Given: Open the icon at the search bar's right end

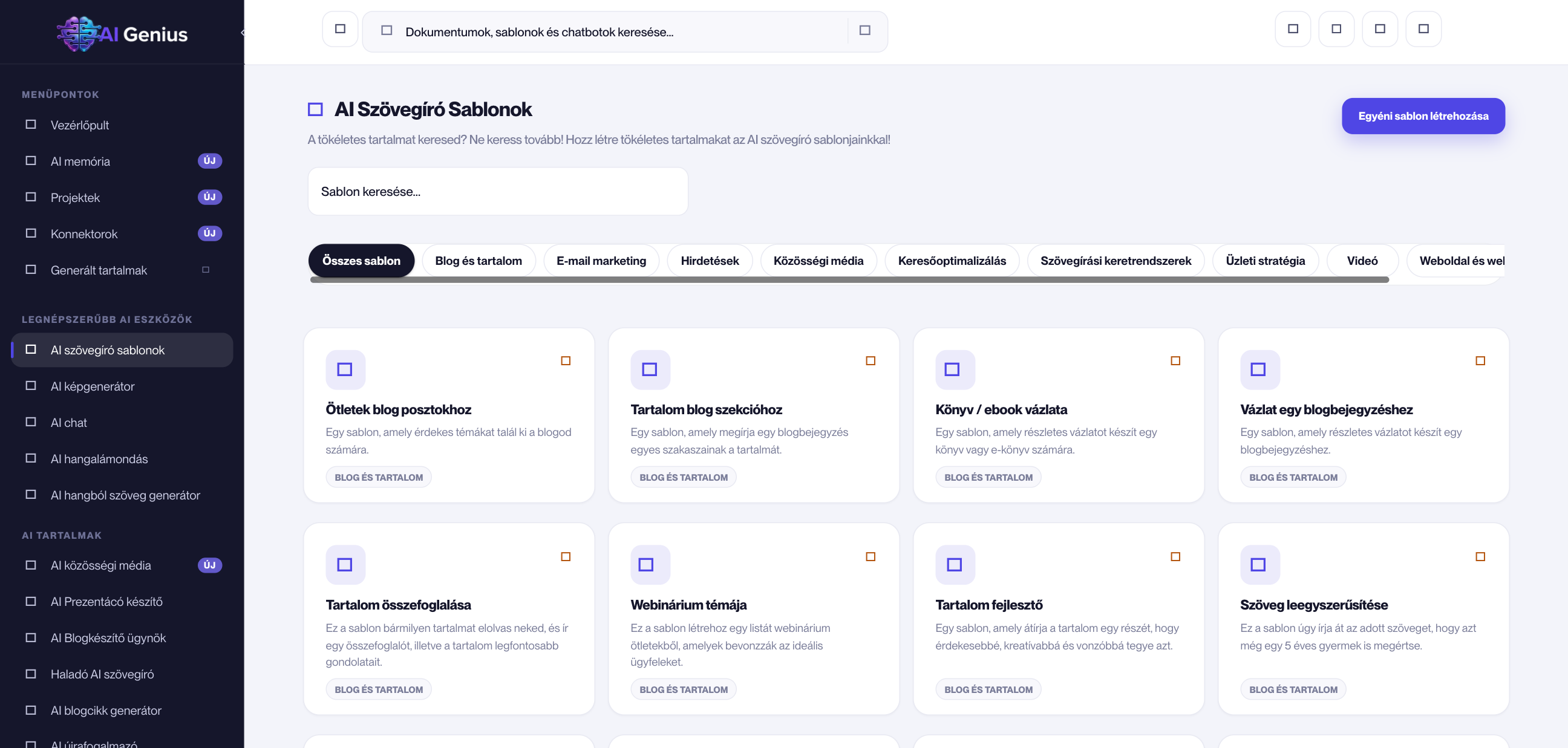Looking at the screenshot, I should [x=864, y=30].
